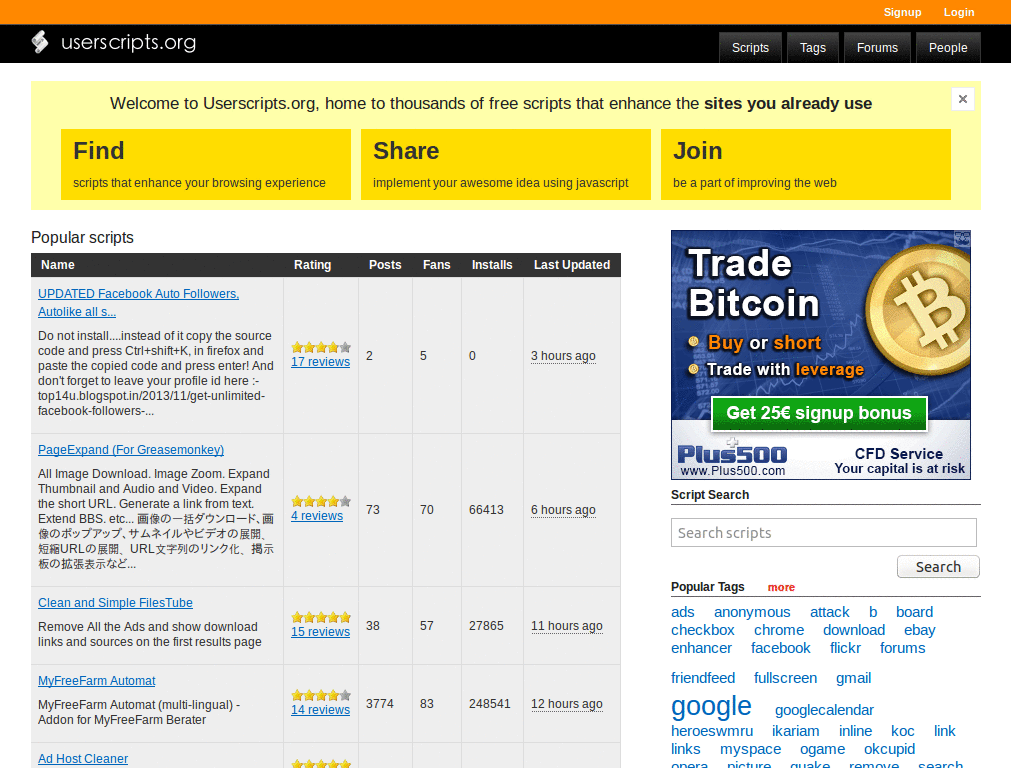Select the 'heroeswmru' tag

[712, 731]
